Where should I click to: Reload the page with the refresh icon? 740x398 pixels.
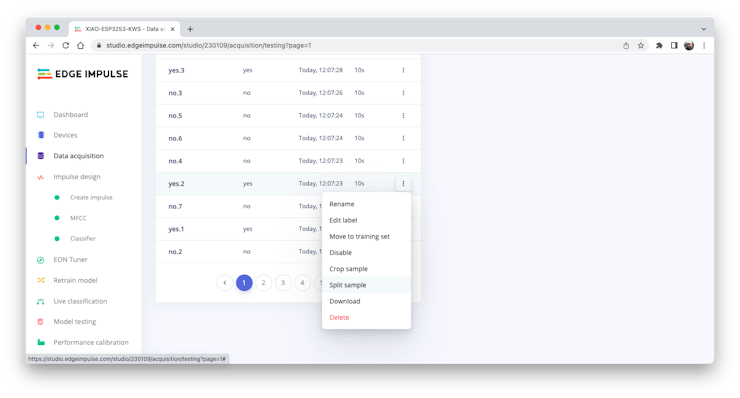click(66, 45)
